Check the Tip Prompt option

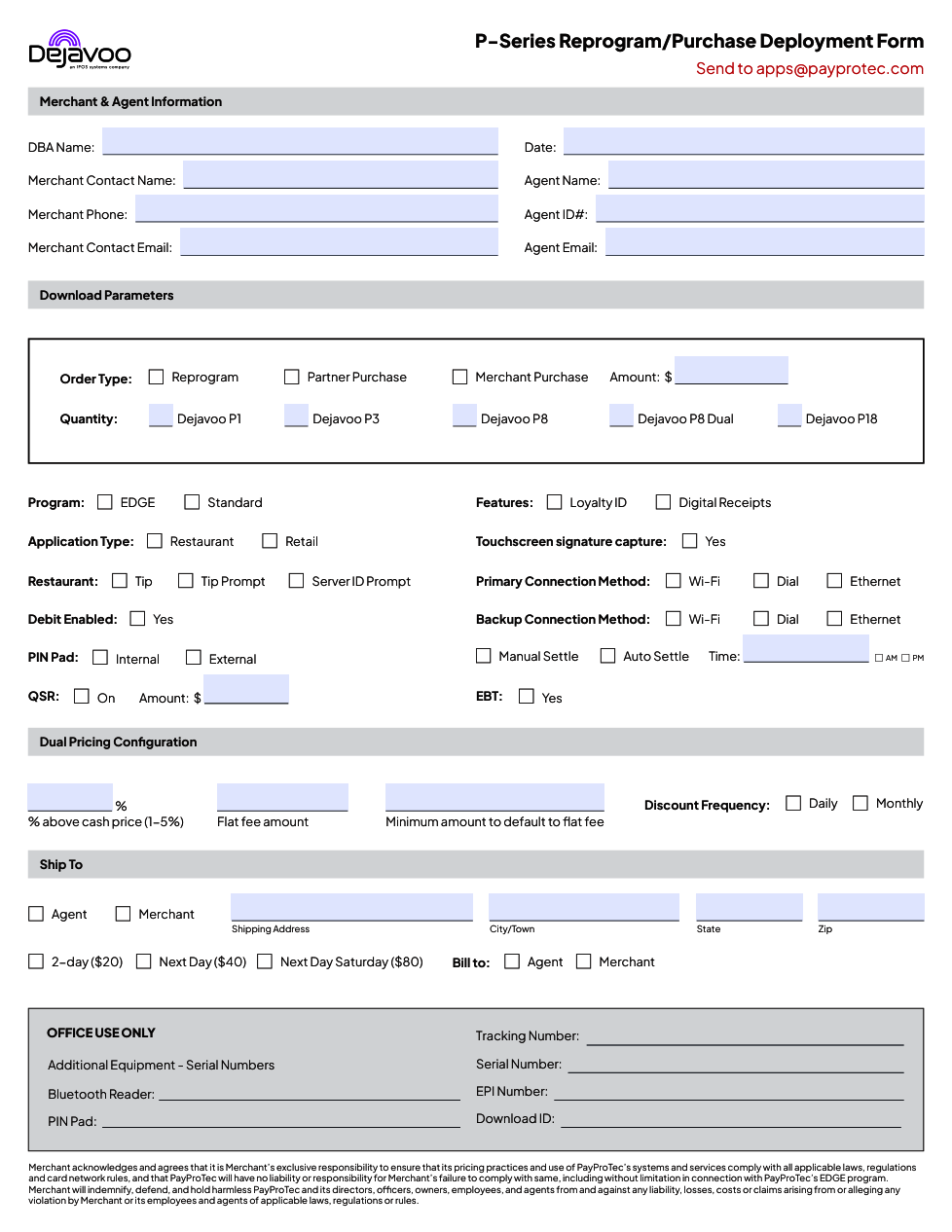(186, 581)
